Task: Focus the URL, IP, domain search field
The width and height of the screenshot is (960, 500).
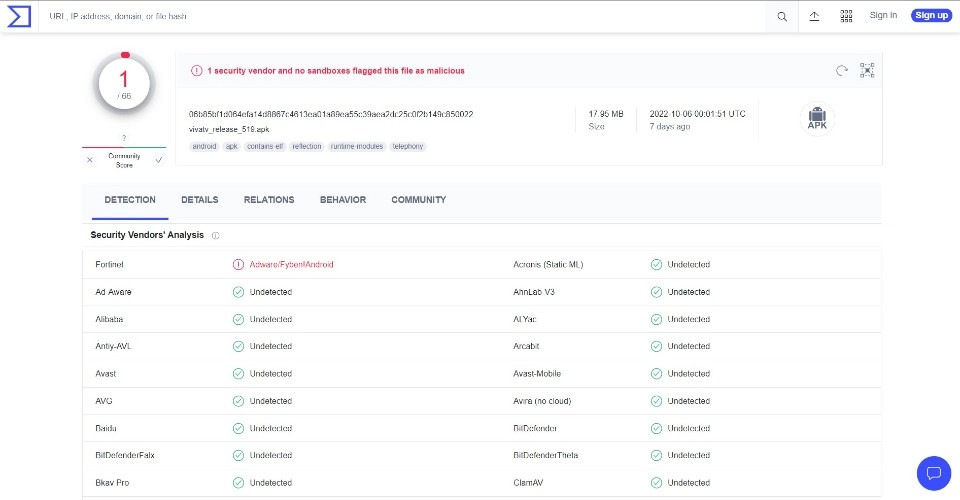Action: 404,17
